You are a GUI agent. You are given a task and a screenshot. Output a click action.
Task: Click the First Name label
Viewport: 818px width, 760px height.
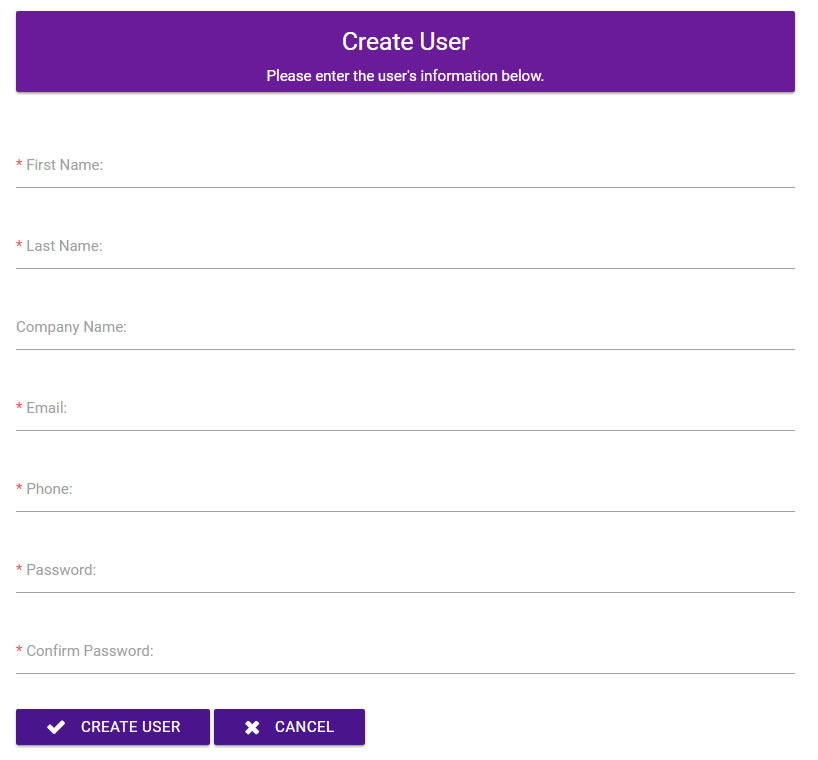pyautogui.click(x=63, y=164)
